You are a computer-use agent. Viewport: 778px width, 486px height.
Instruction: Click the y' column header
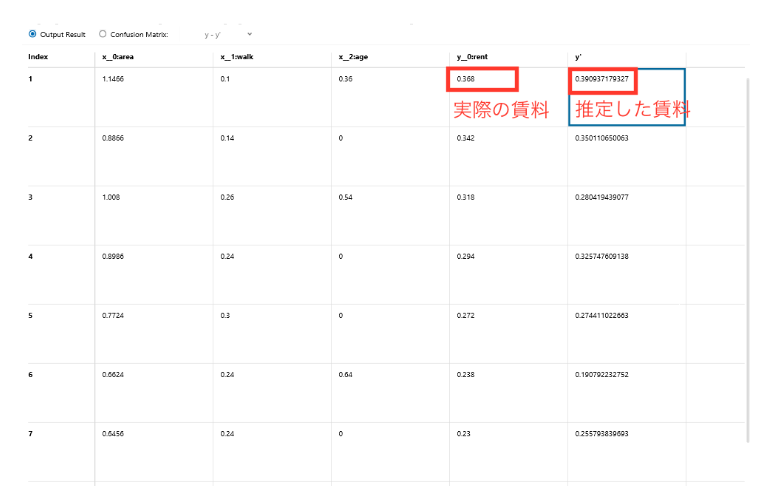[579, 57]
